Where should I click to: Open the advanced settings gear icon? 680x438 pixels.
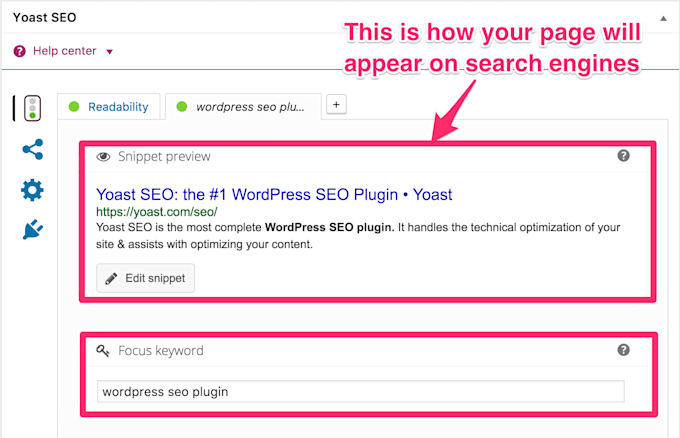(x=33, y=190)
